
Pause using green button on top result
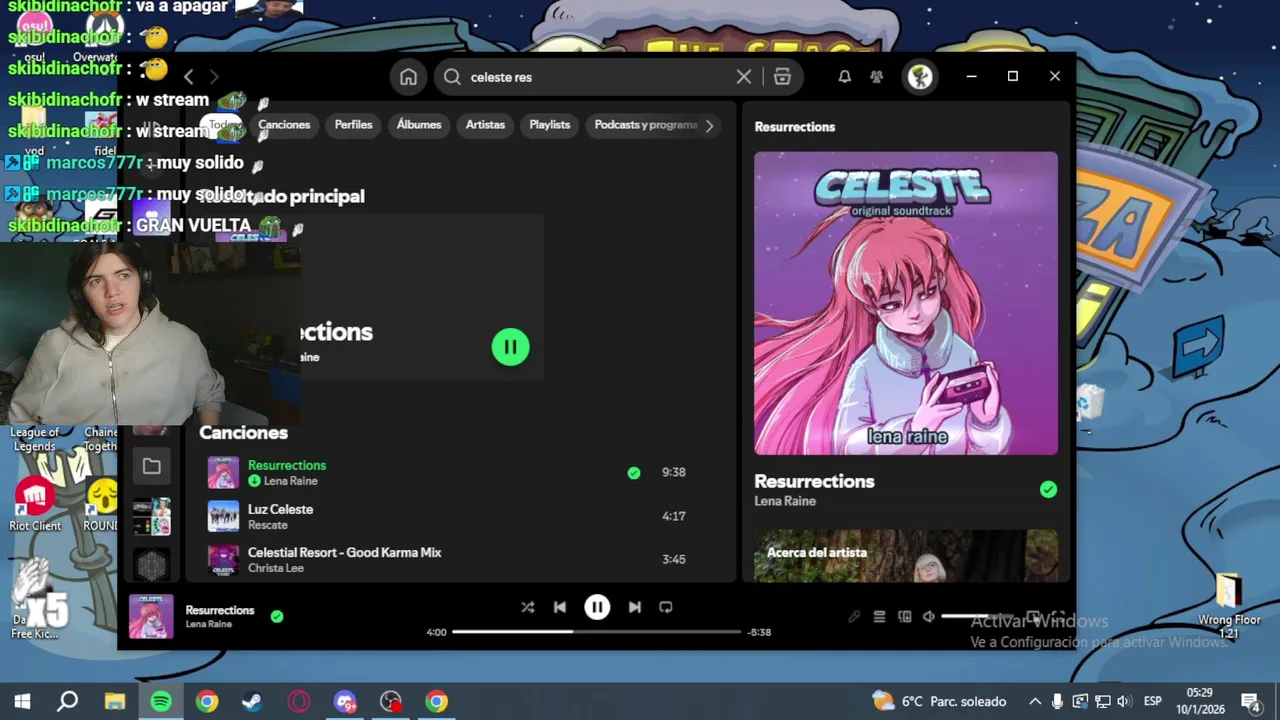point(510,347)
